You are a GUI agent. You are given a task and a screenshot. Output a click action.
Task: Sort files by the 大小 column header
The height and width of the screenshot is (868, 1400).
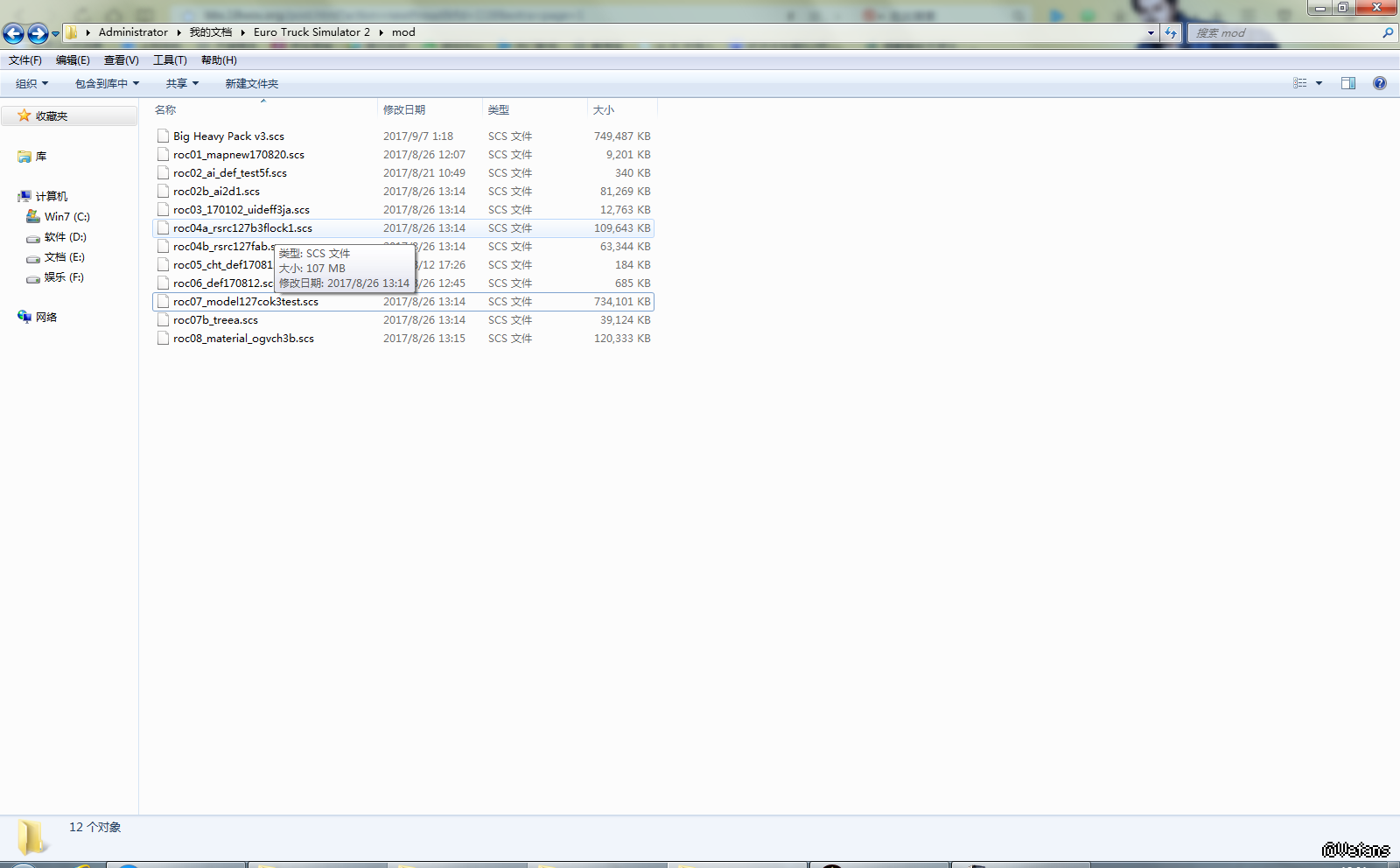[622, 110]
